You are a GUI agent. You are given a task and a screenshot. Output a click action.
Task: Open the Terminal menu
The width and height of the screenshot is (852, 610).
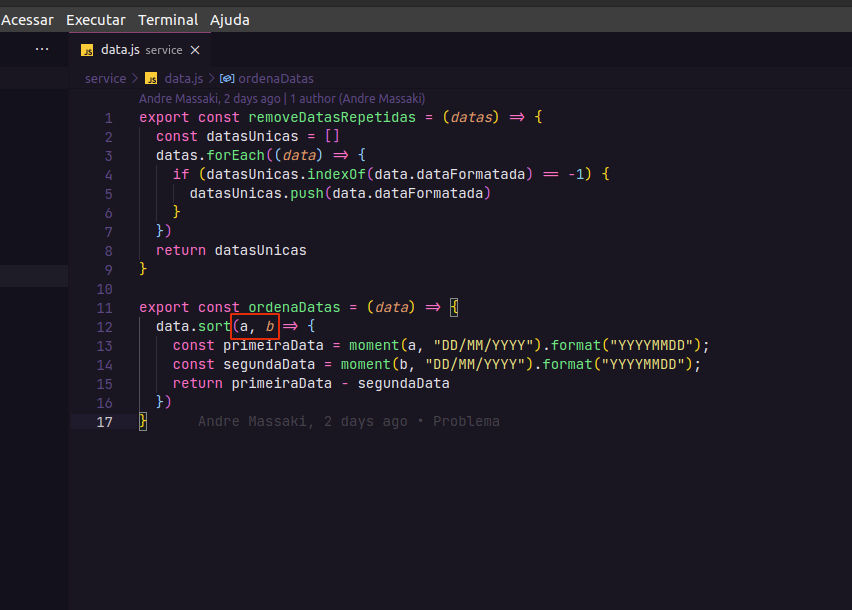(x=168, y=20)
